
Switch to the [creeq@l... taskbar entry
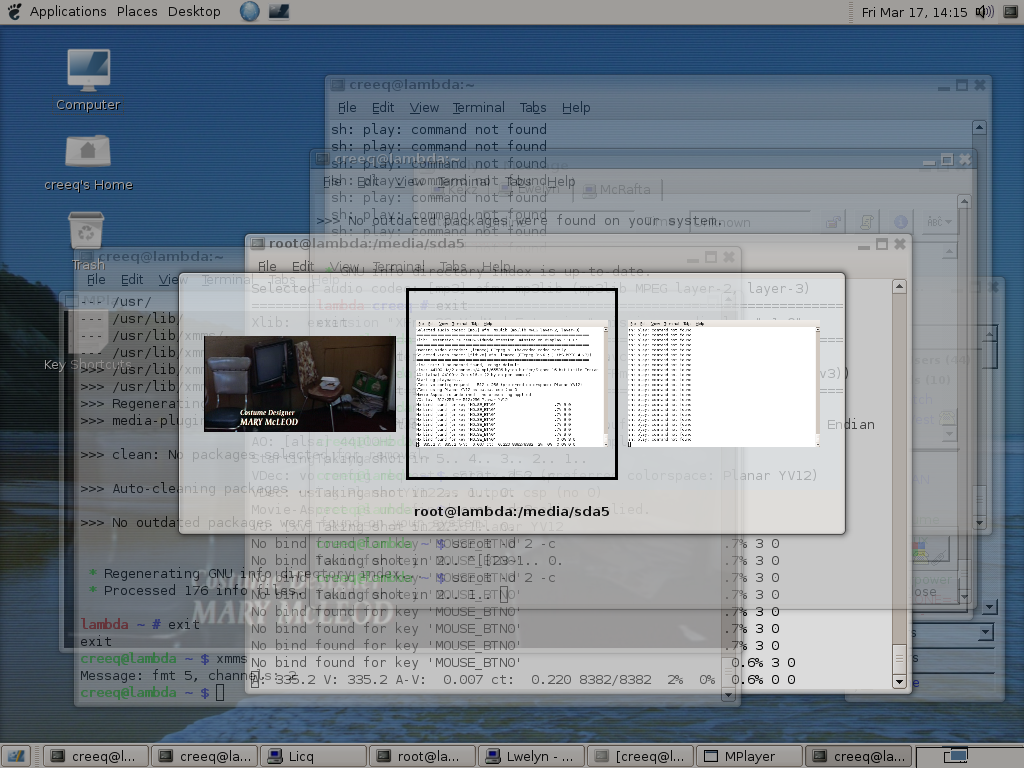pos(639,756)
